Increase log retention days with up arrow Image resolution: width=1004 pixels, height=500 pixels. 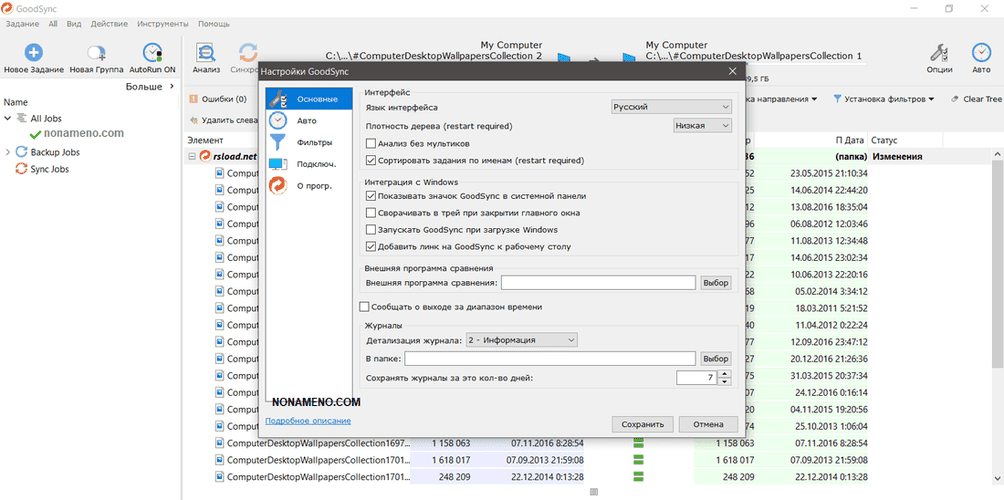pos(725,374)
